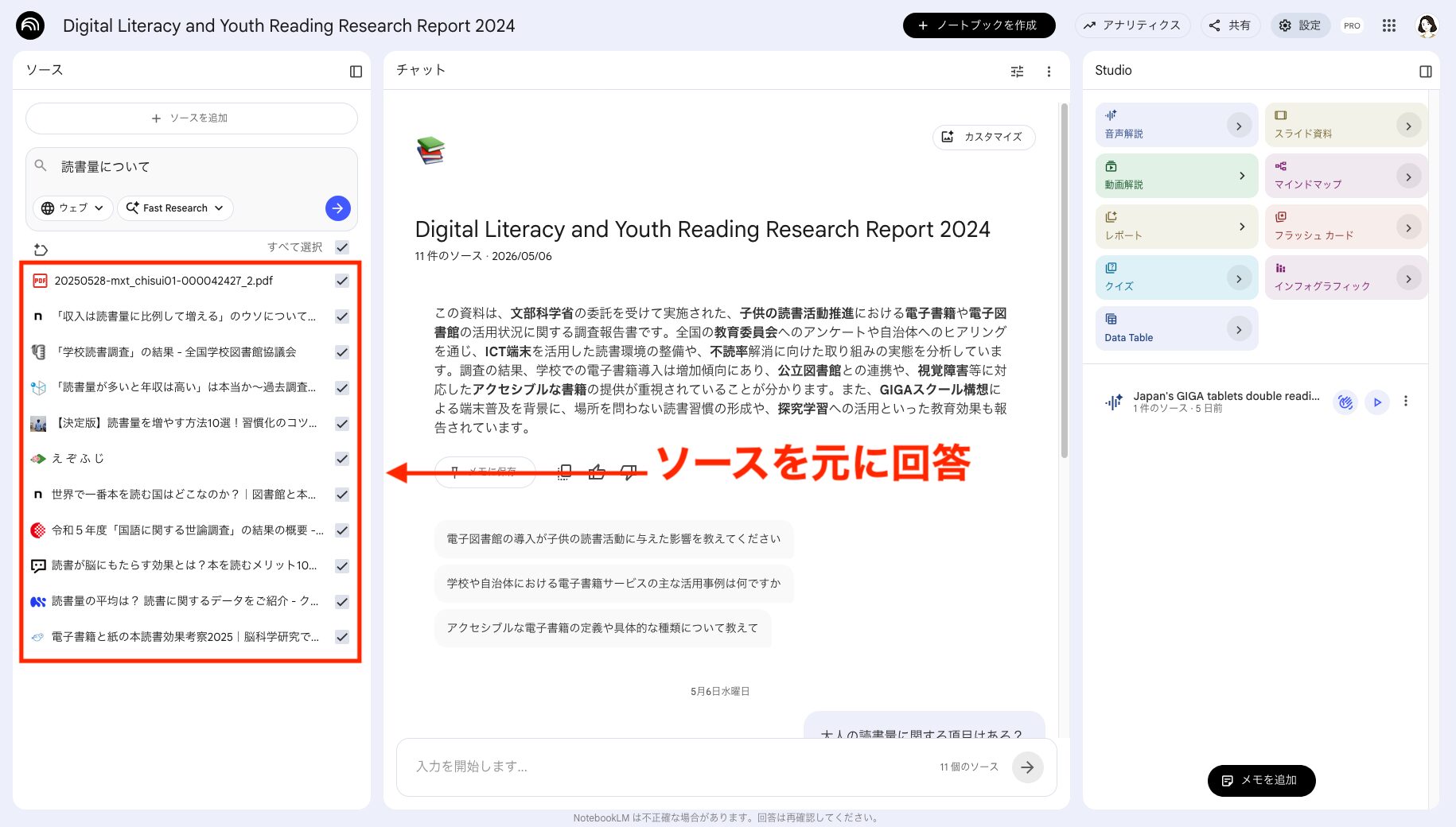
Task: Uncheck 令和5年度「国語に関する世論調査」 source checkbox
Action: [x=342, y=530]
